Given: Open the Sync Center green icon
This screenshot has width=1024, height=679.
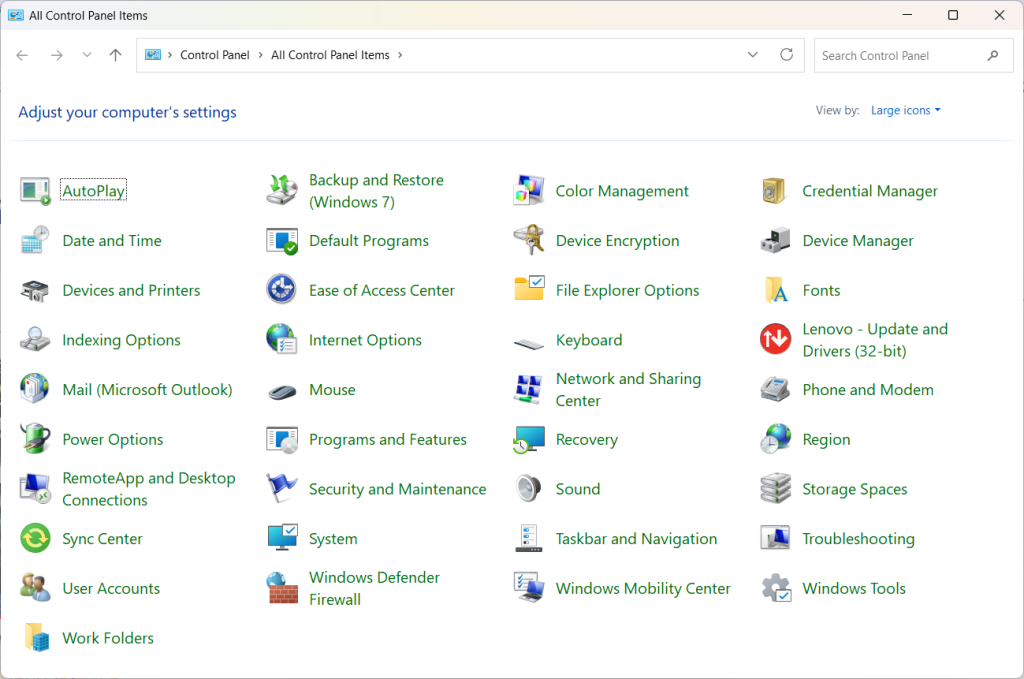Looking at the screenshot, I should tap(35, 539).
